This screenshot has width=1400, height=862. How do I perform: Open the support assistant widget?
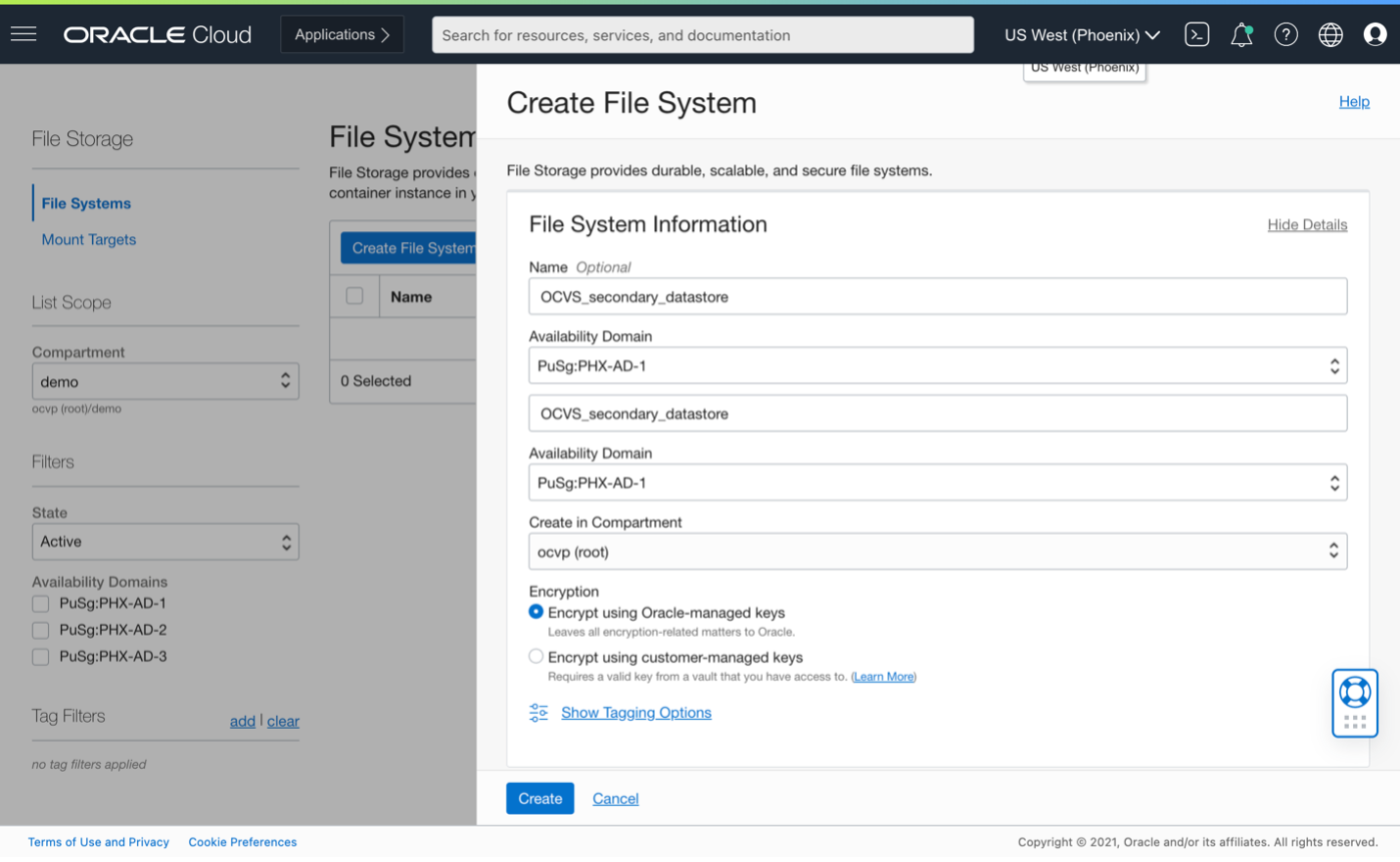pyautogui.click(x=1354, y=702)
